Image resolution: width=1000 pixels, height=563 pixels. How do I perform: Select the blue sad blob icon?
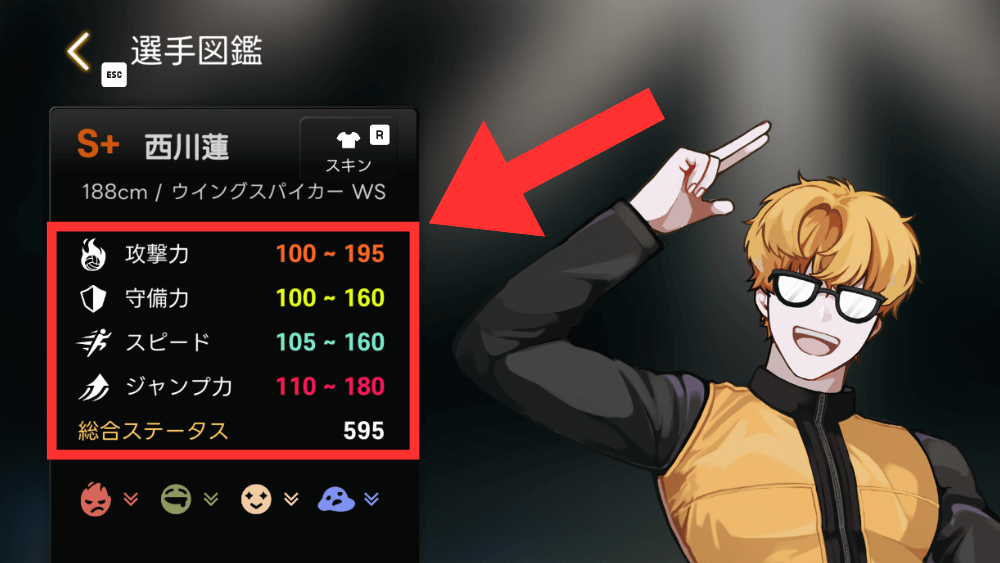coord(336,499)
